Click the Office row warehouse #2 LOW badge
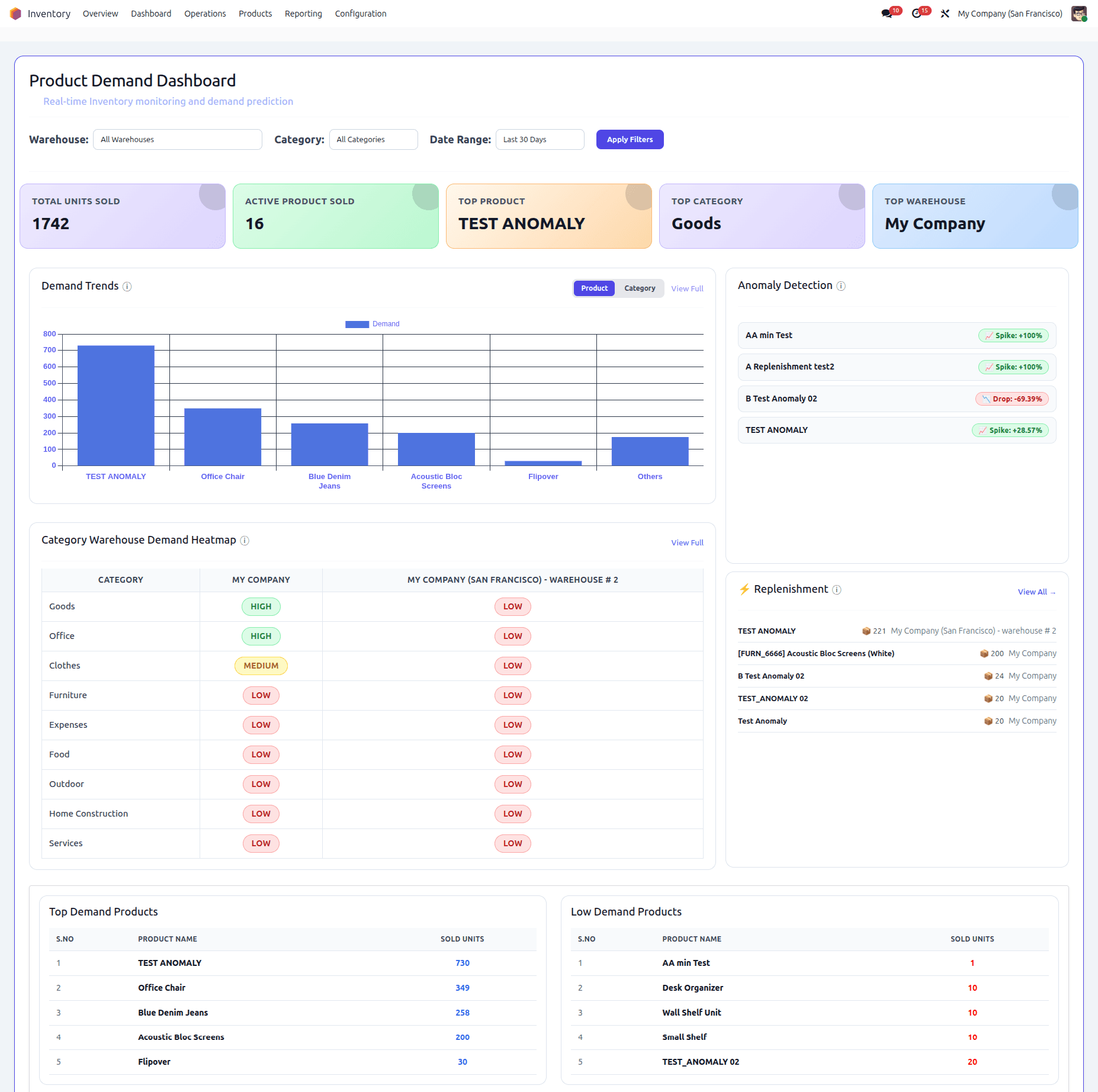The height and width of the screenshot is (1092, 1098). (x=513, y=637)
